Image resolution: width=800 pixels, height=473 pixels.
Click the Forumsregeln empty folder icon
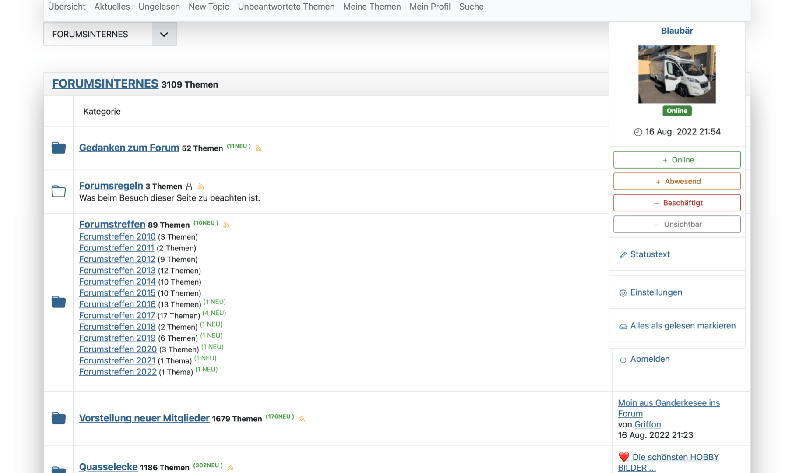click(58, 191)
